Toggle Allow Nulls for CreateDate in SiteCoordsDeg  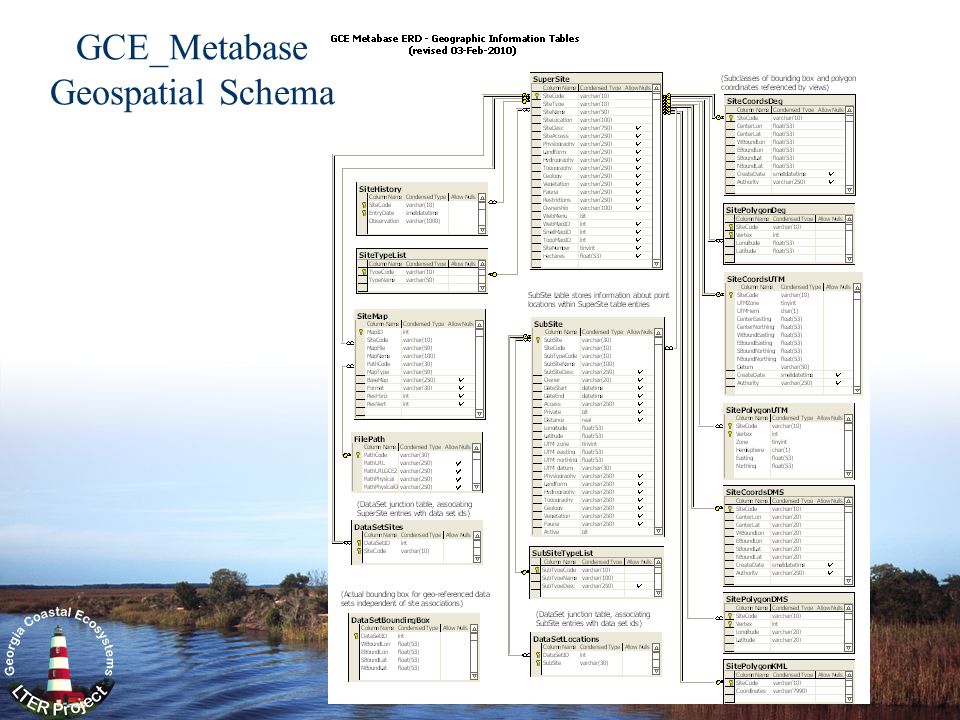pyautogui.click(x=831, y=174)
